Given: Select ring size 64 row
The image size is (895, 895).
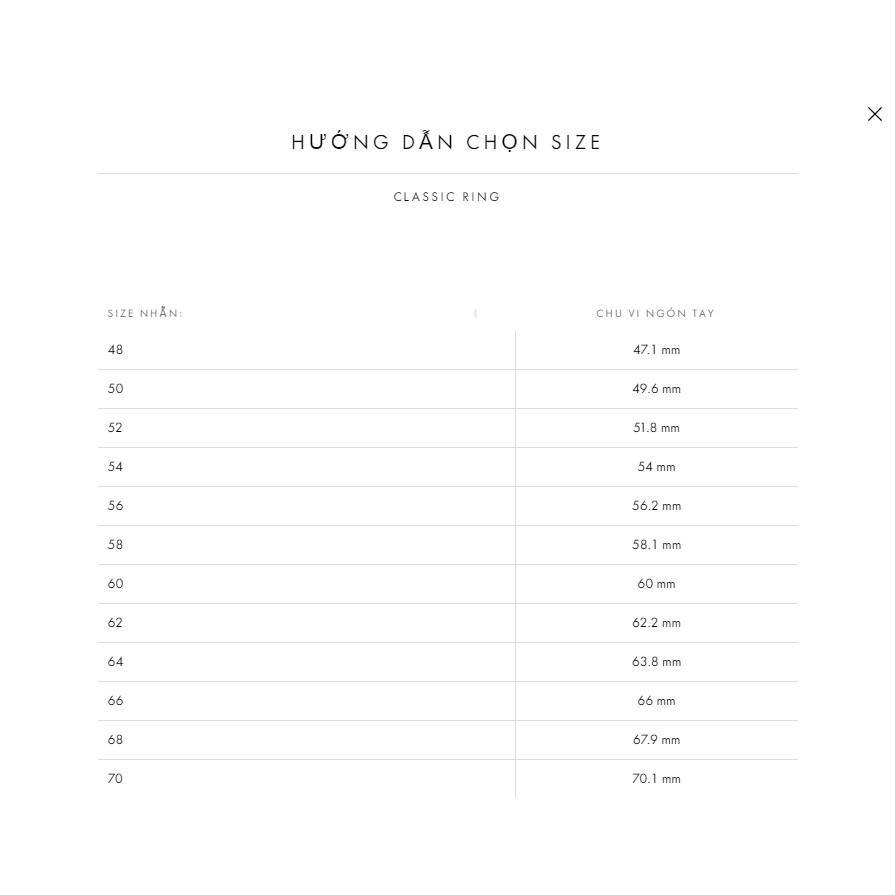Looking at the screenshot, I should pos(116,662).
